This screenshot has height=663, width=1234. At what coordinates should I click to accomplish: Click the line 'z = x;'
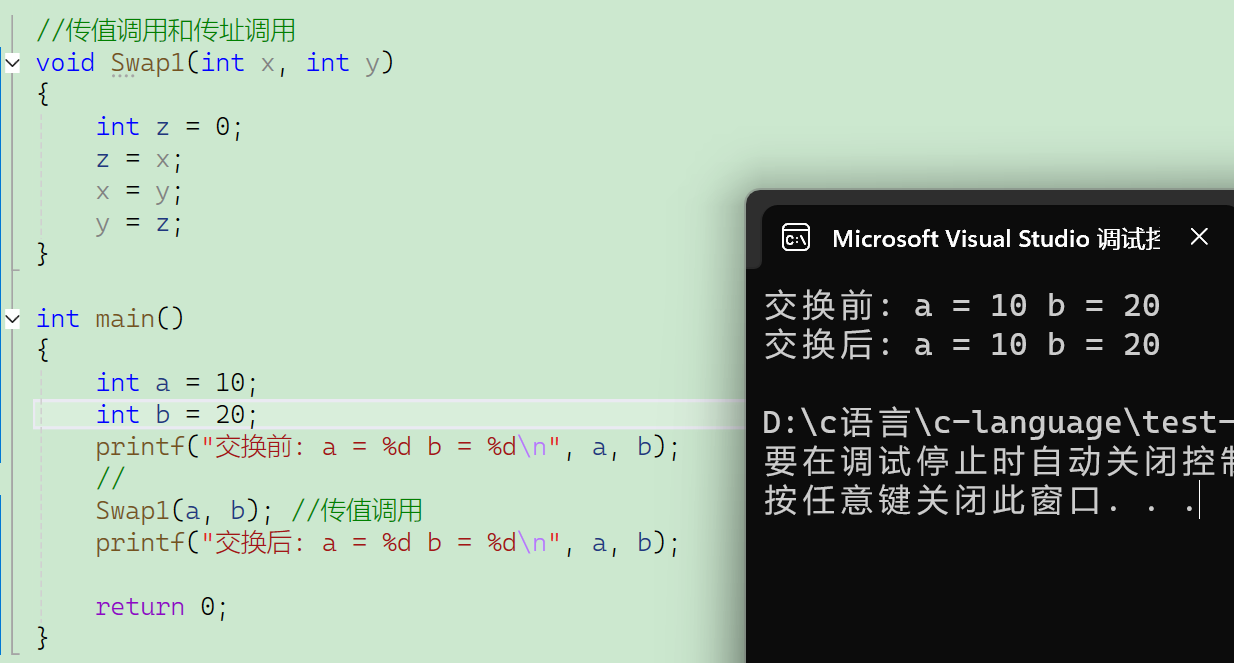point(141,159)
